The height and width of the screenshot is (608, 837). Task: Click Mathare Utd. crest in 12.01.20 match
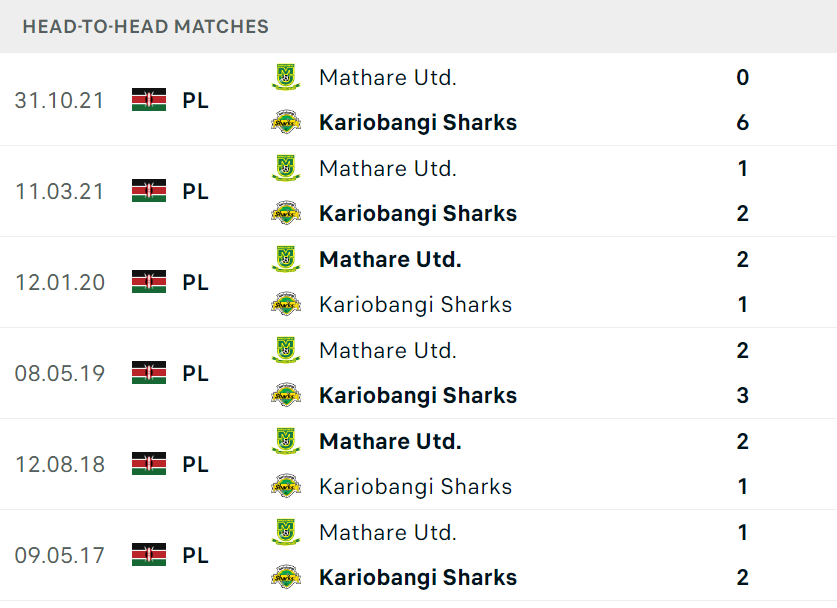pos(286,259)
